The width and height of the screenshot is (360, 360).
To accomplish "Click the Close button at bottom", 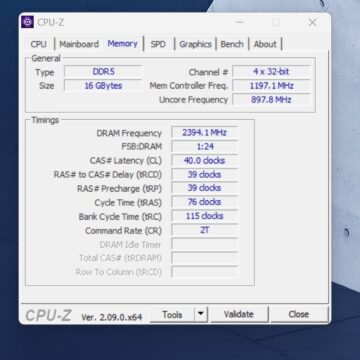I will pos(299,314).
